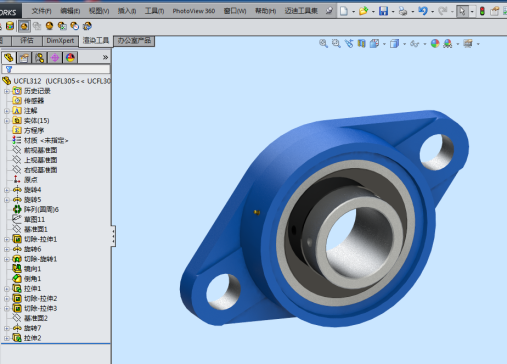Click the Section View icon
The height and width of the screenshot is (364, 507).
362,43
